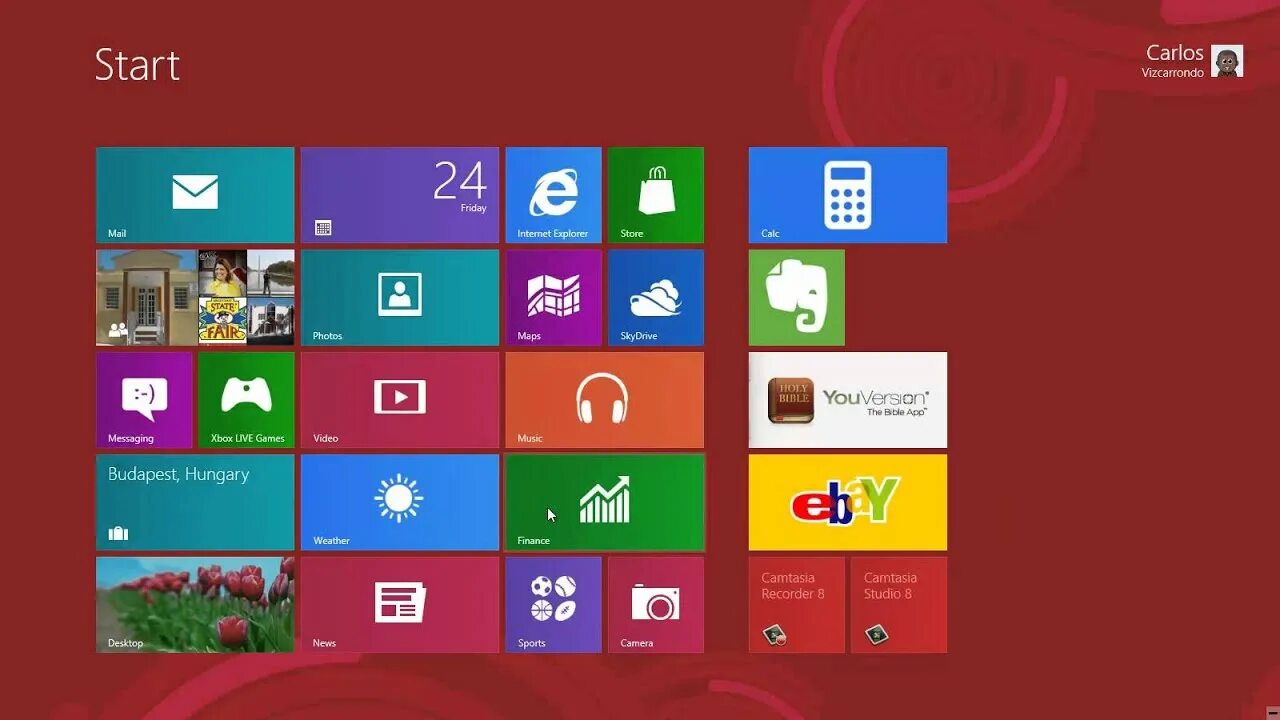Click the Carlos user account picture
Viewport: 1280px width, 720px height.
(1227, 61)
